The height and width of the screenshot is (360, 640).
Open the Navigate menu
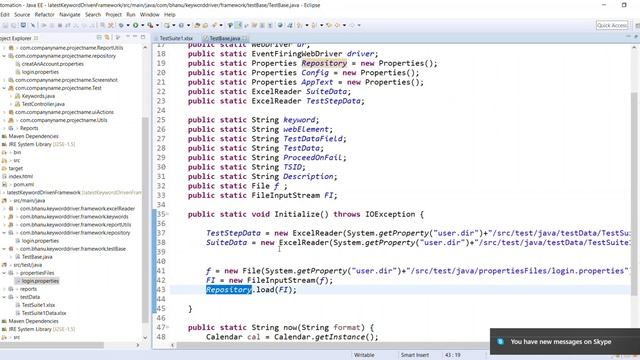click(x=70, y=15)
